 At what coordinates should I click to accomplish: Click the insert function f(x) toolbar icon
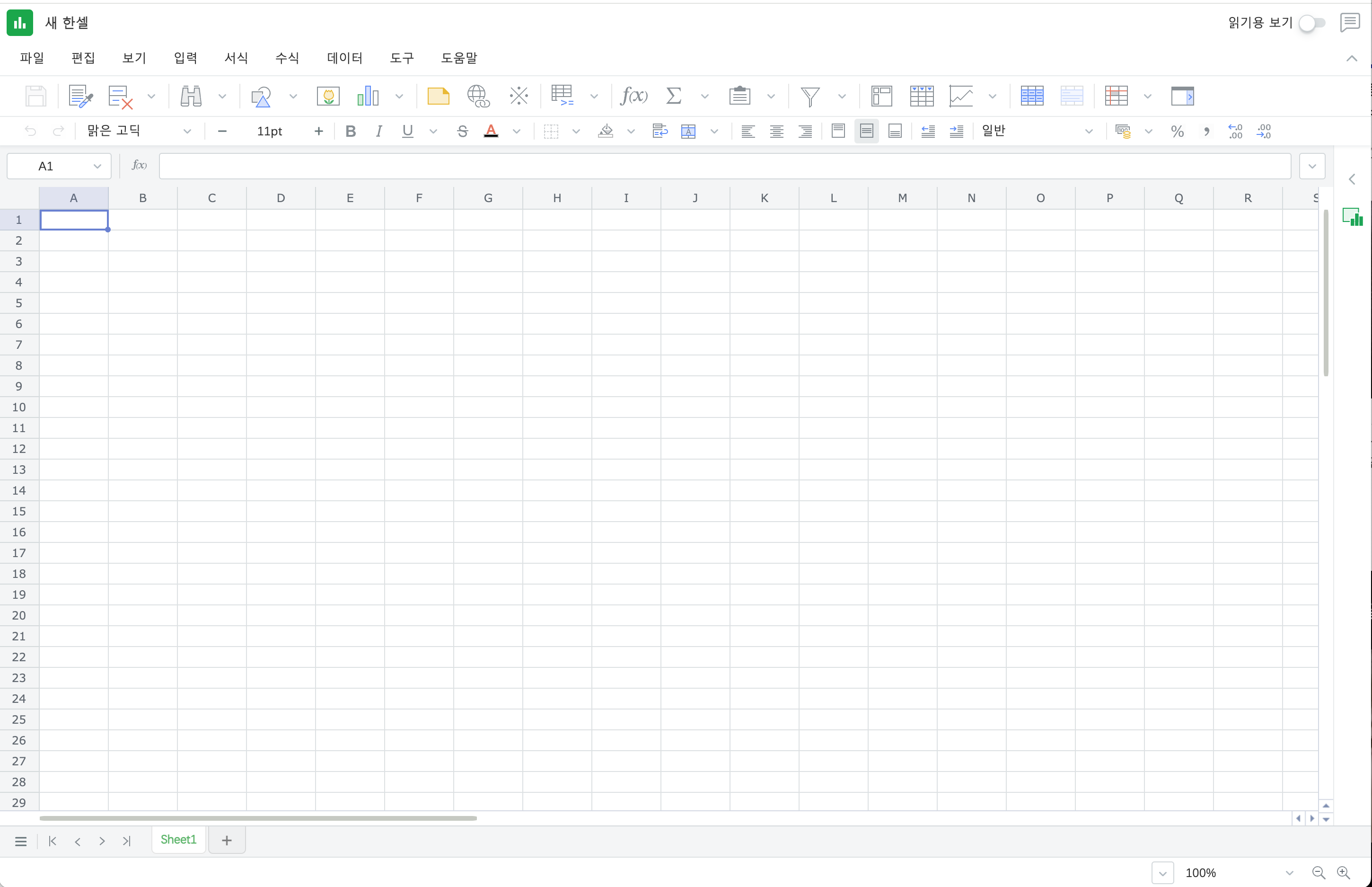[x=633, y=96]
